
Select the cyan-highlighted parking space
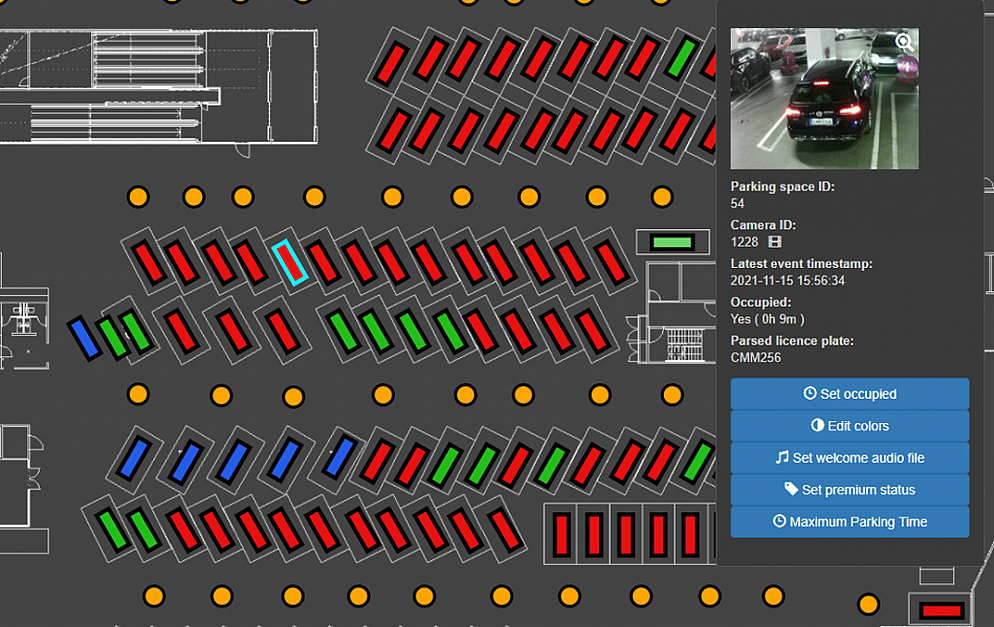coord(289,262)
